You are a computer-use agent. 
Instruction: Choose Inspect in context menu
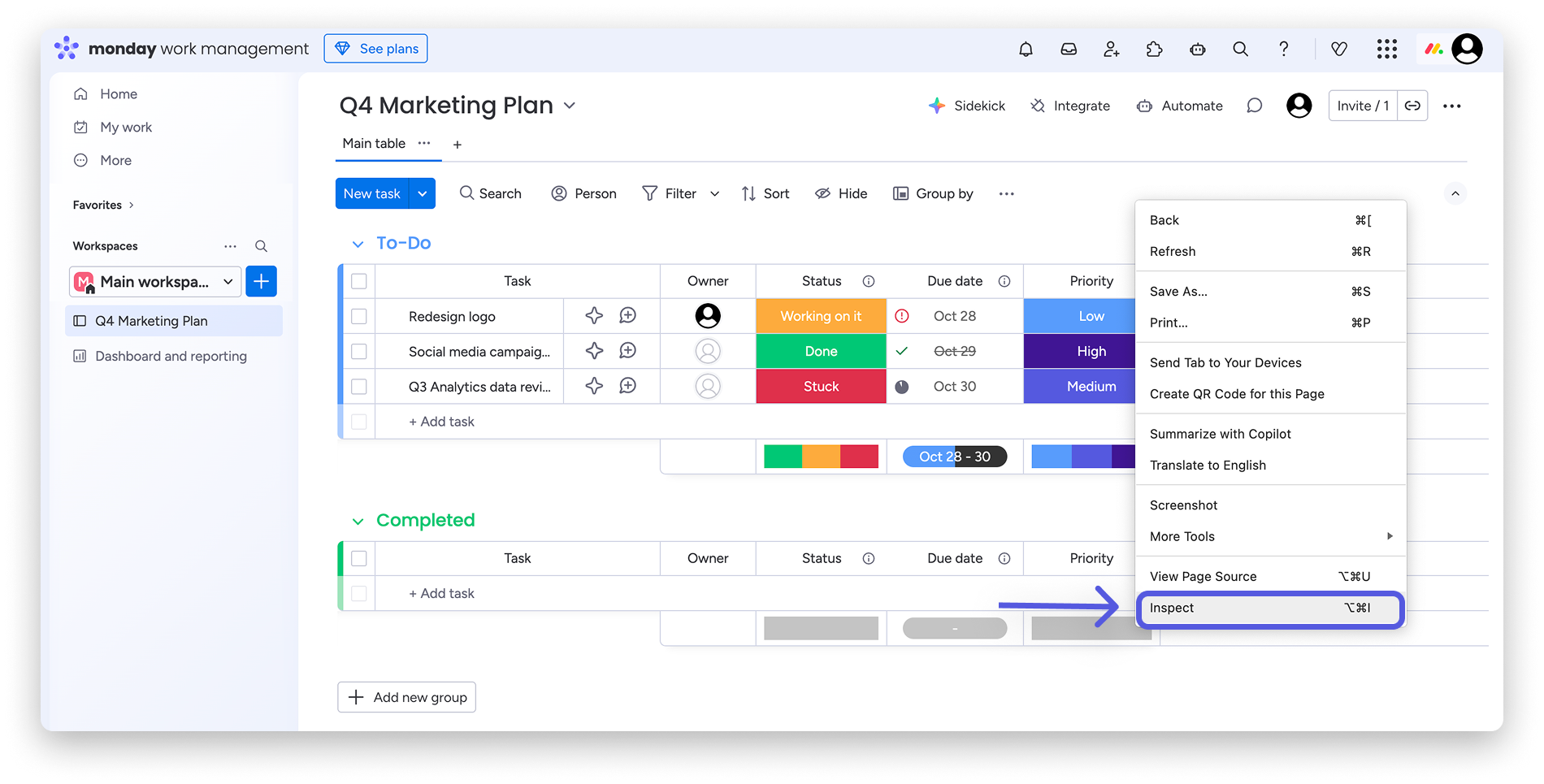[1271, 609]
